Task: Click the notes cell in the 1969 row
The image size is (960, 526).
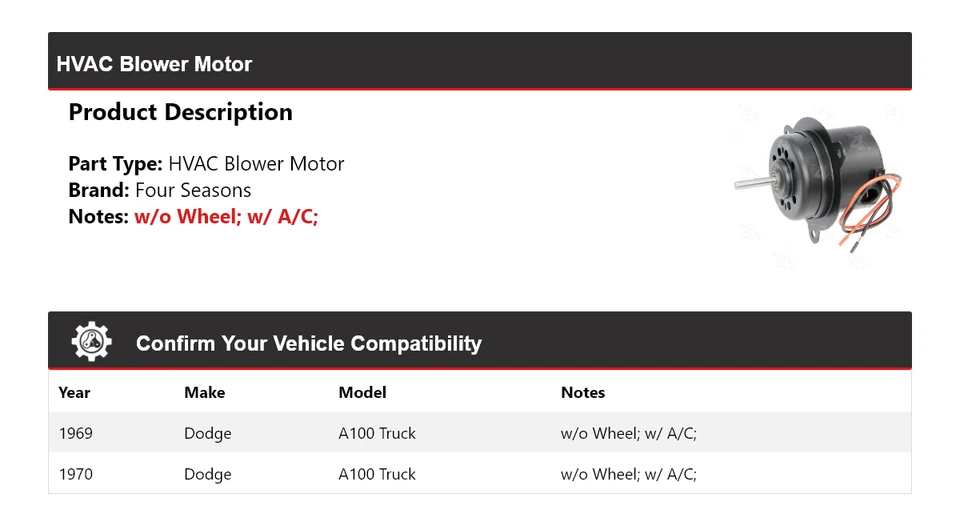Action: tap(628, 433)
